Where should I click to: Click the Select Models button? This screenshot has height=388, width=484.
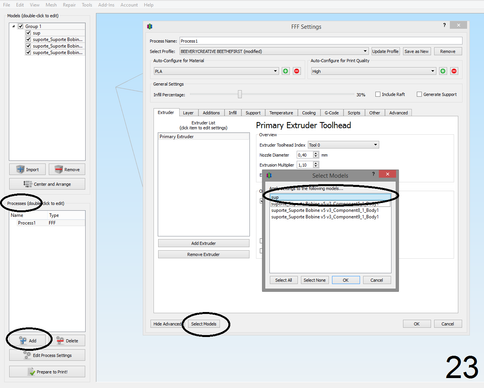(204, 324)
